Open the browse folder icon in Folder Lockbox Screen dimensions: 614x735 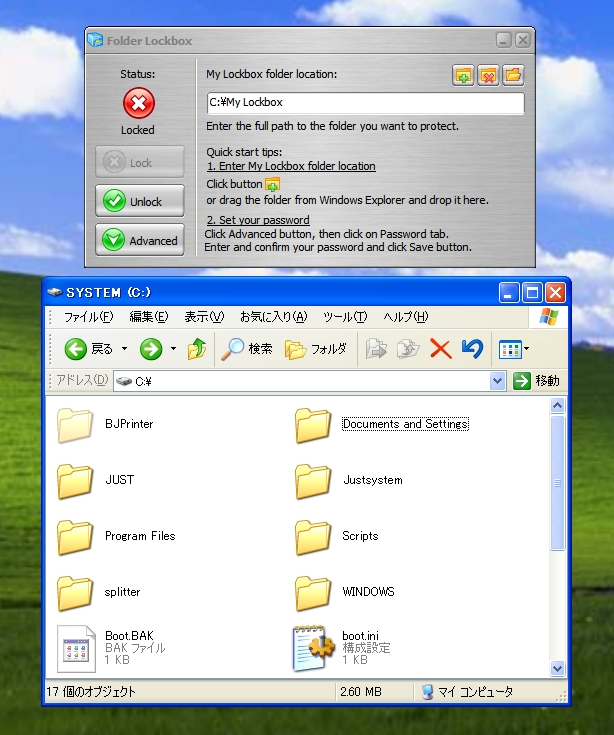513,75
